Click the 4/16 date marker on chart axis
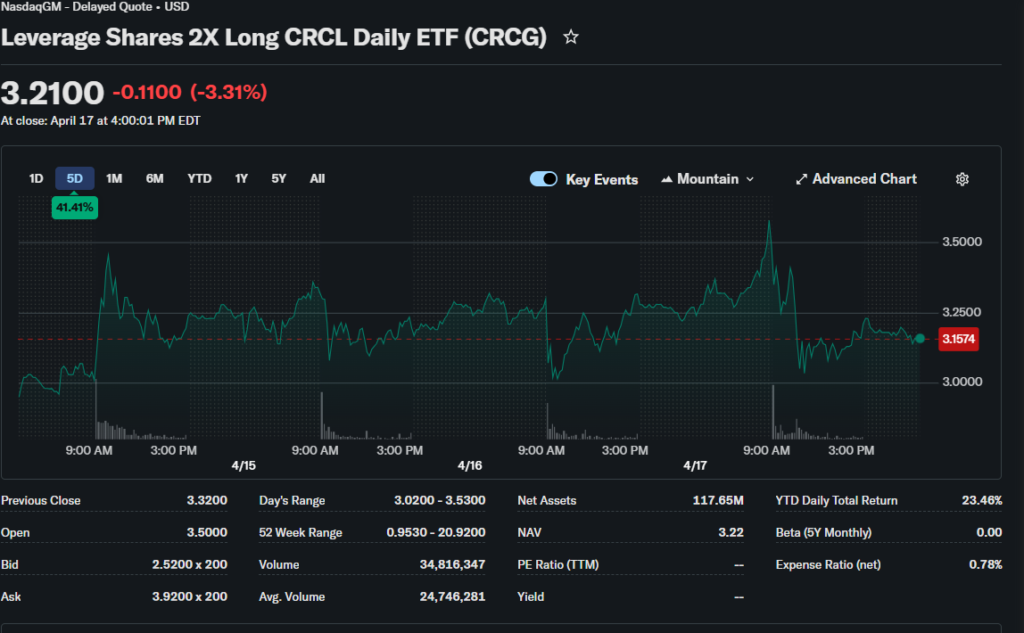 click(x=469, y=466)
